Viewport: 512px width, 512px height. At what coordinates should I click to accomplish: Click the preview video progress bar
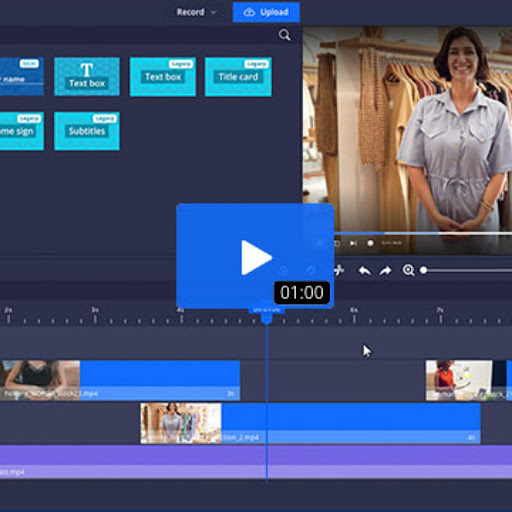423,233
